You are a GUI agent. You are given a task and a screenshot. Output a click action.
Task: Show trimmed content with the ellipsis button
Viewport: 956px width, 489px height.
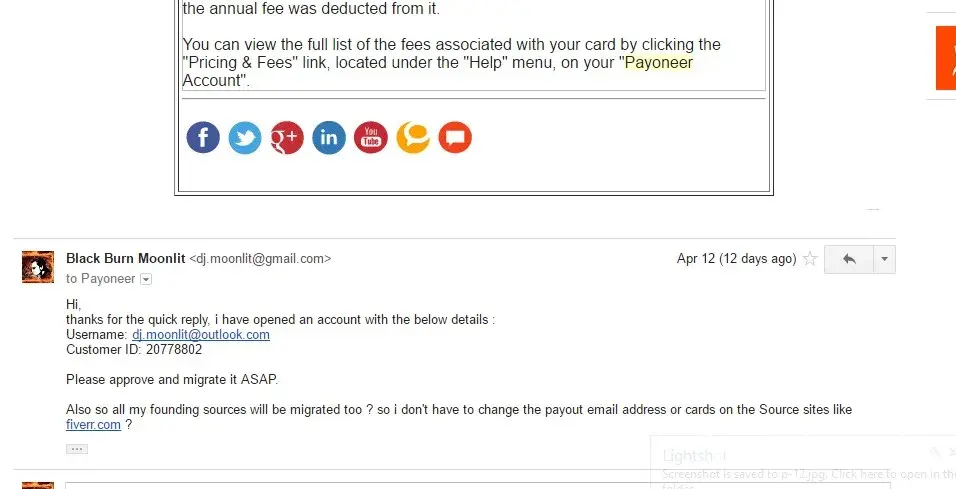(x=77, y=449)
